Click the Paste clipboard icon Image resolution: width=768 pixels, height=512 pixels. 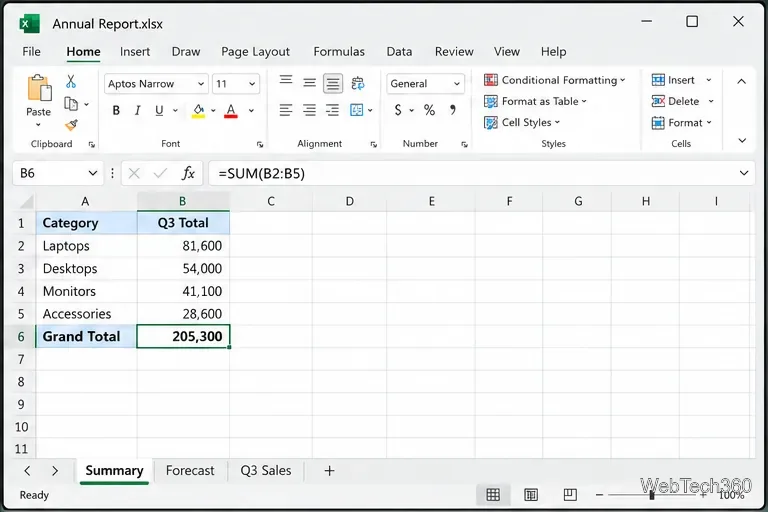tap(39, 89)
